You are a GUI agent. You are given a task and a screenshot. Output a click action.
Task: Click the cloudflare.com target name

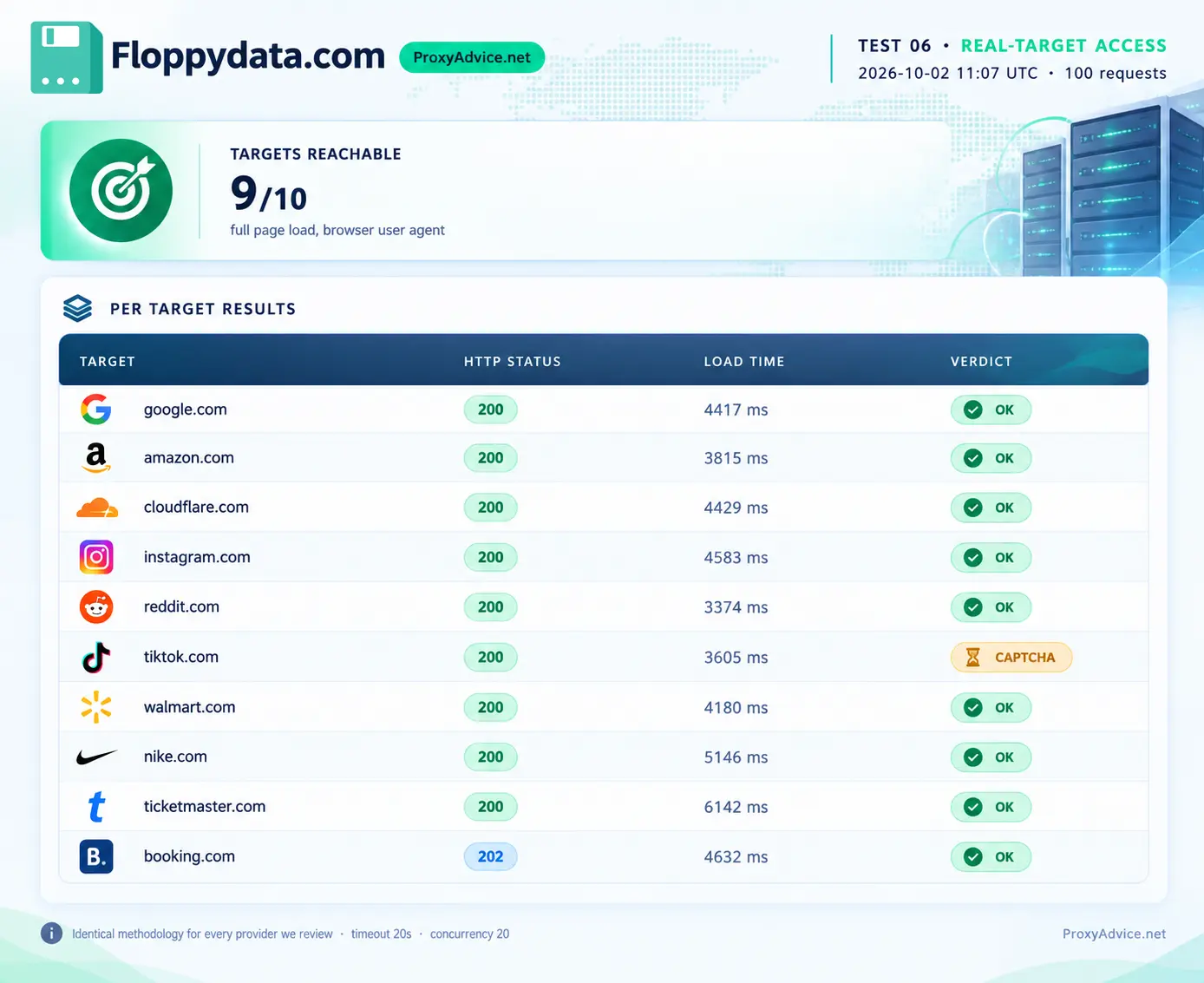coord(196,507)
